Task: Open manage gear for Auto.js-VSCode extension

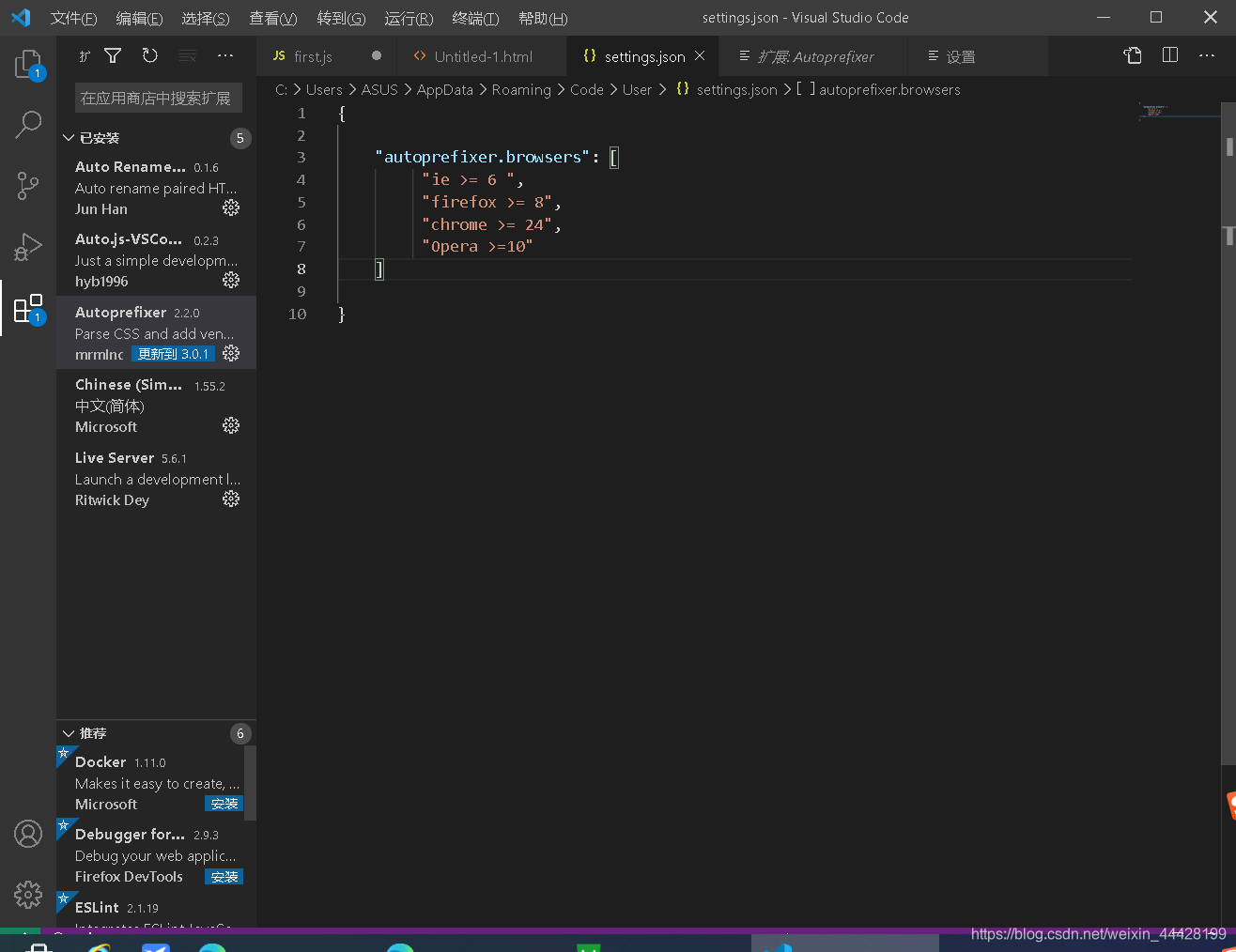Action: click(x=231, y=280)
